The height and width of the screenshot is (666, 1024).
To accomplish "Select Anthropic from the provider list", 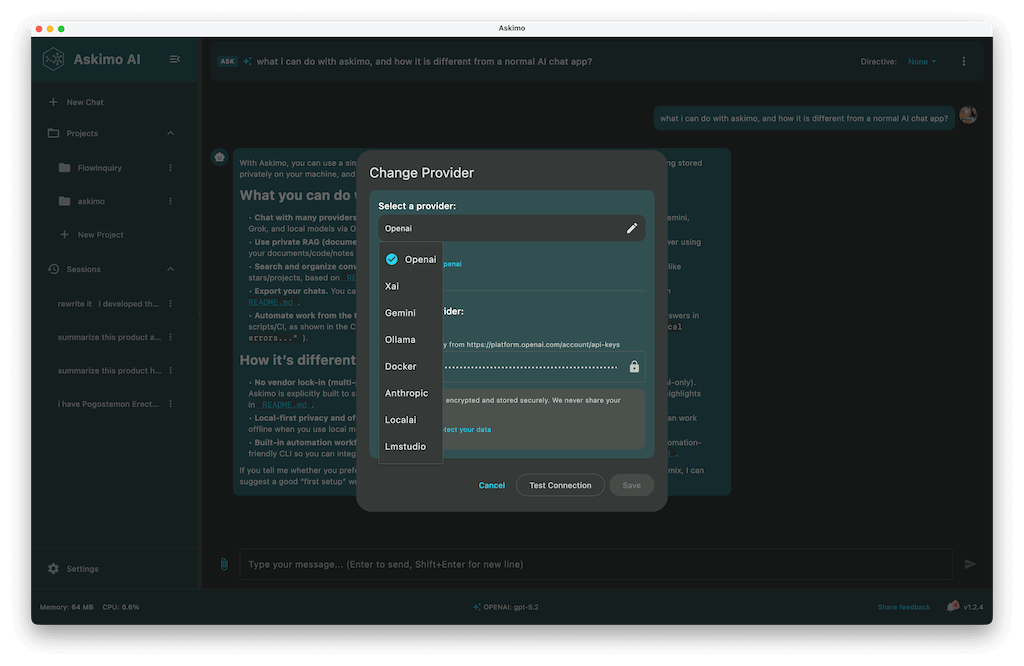I will (407, 393).
